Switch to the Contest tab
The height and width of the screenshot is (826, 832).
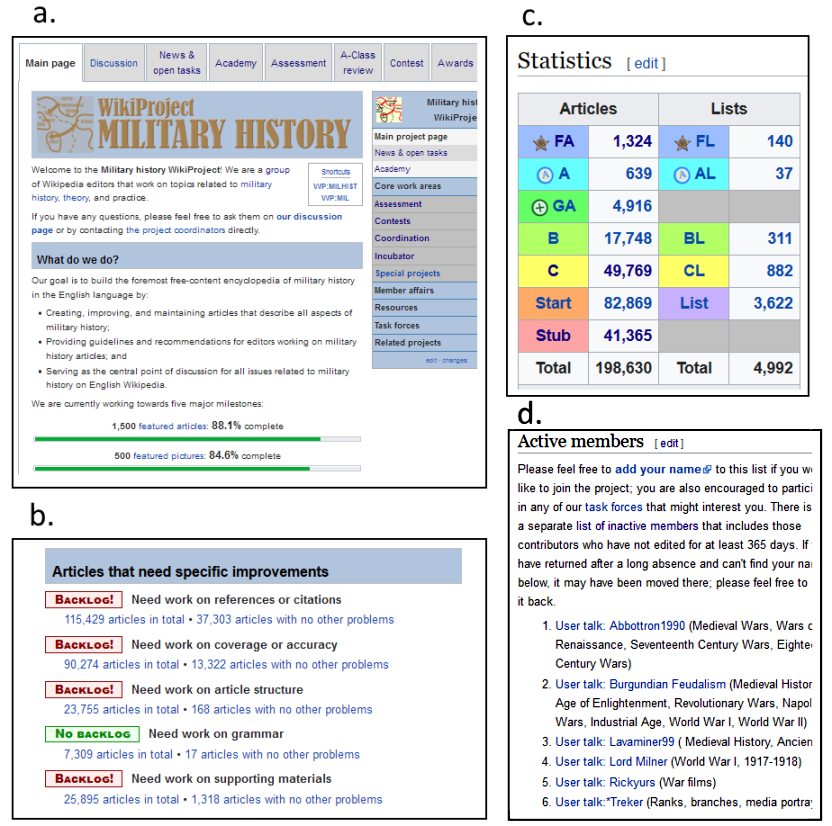[x=406, y=63]
